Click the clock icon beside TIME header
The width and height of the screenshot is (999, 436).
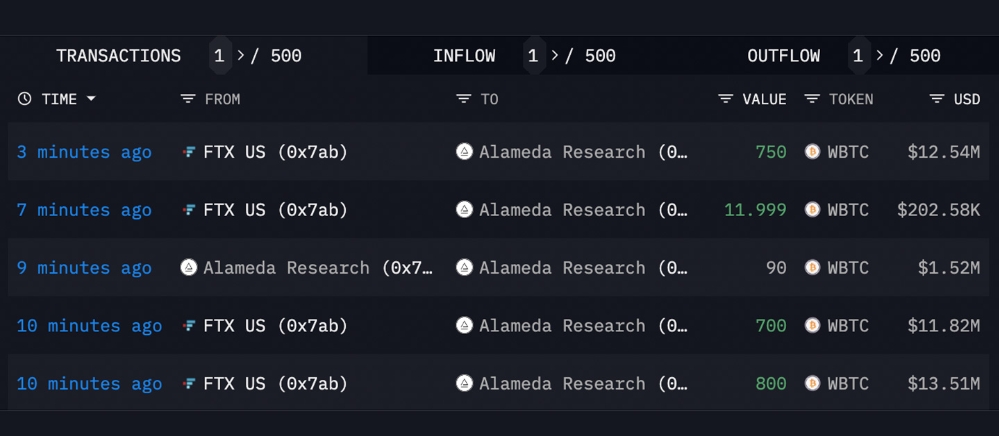click(24, 99)
